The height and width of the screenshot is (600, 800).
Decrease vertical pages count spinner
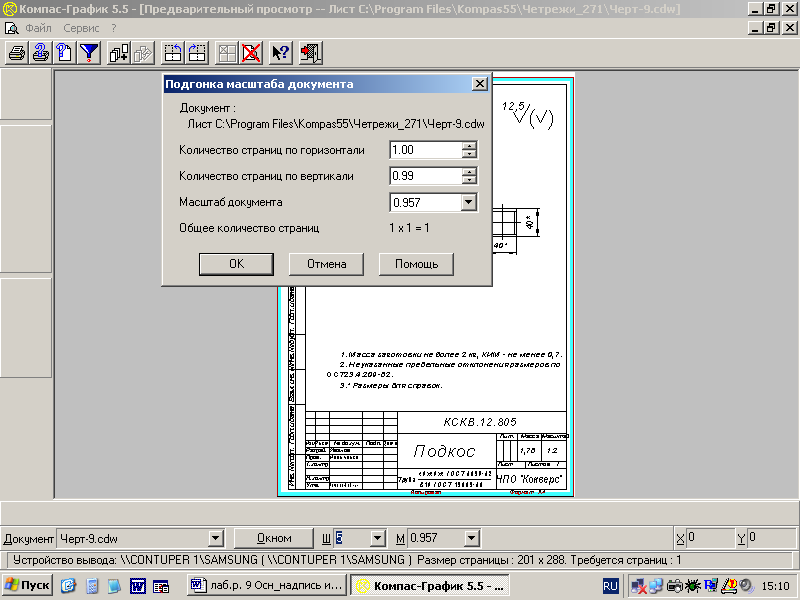pos(469,180)
